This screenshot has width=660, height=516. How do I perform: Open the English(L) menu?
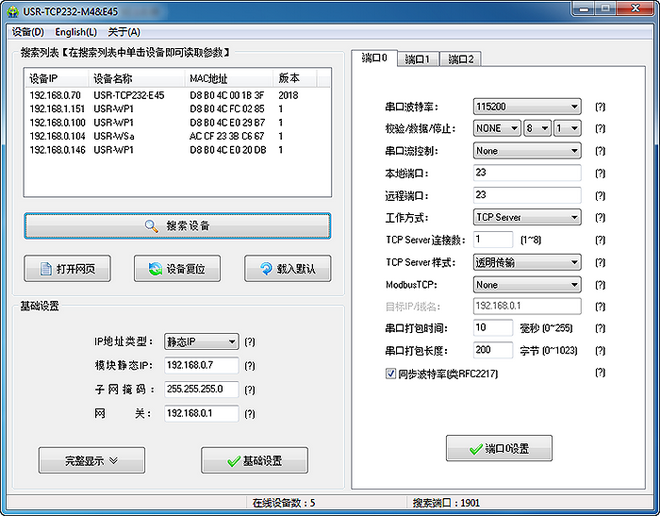[76, 32]
